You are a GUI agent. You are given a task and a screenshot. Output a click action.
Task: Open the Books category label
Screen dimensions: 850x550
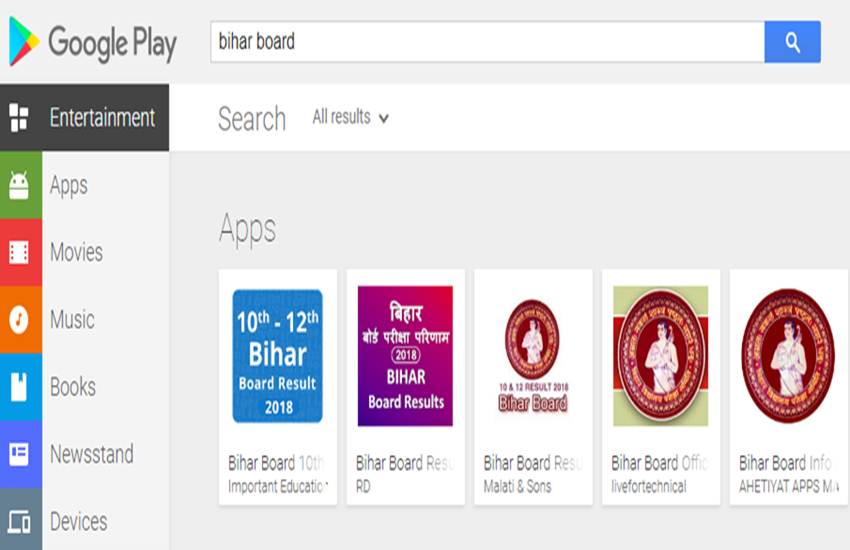point(73,387)
